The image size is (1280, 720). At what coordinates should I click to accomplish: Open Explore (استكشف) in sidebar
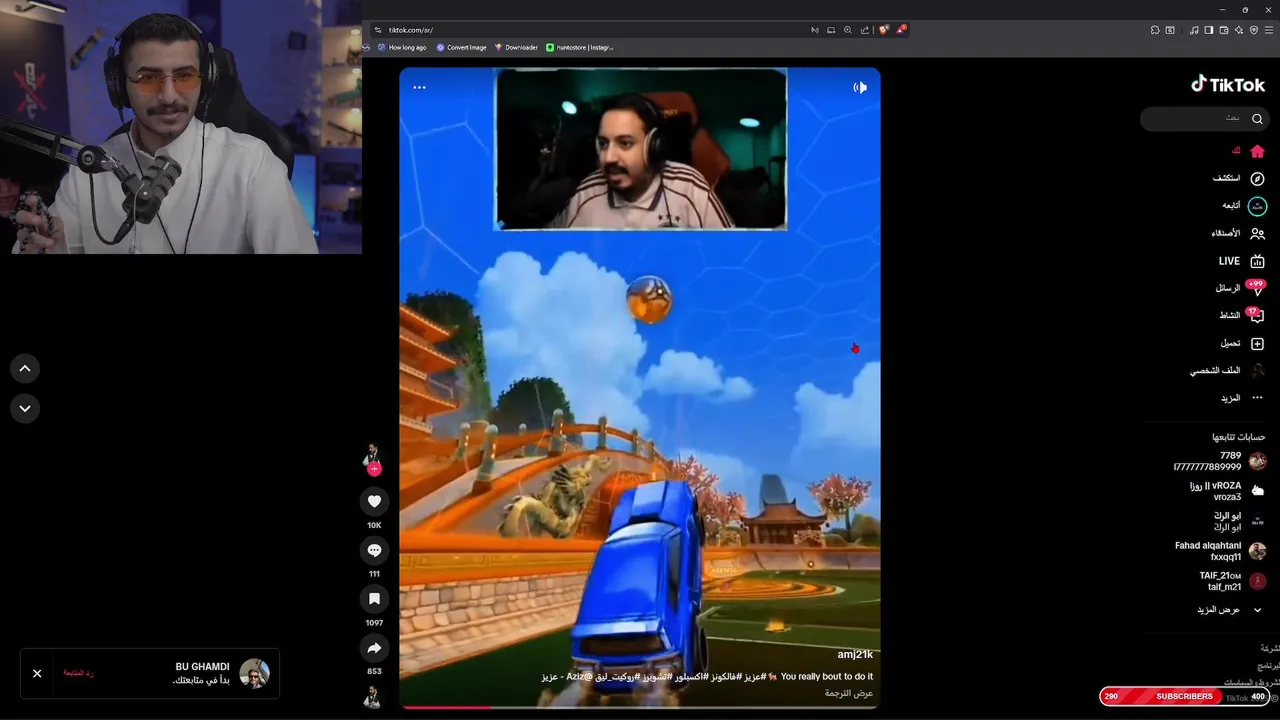[x=1239, y=178]
